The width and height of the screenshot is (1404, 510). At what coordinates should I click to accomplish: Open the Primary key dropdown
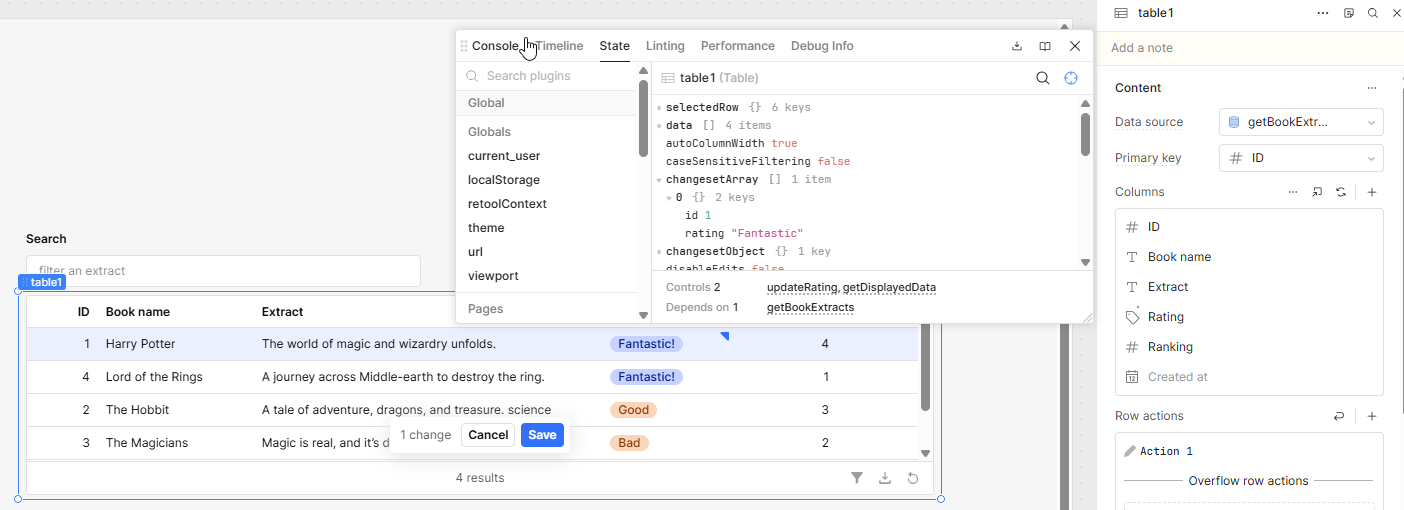point(1301,158)
